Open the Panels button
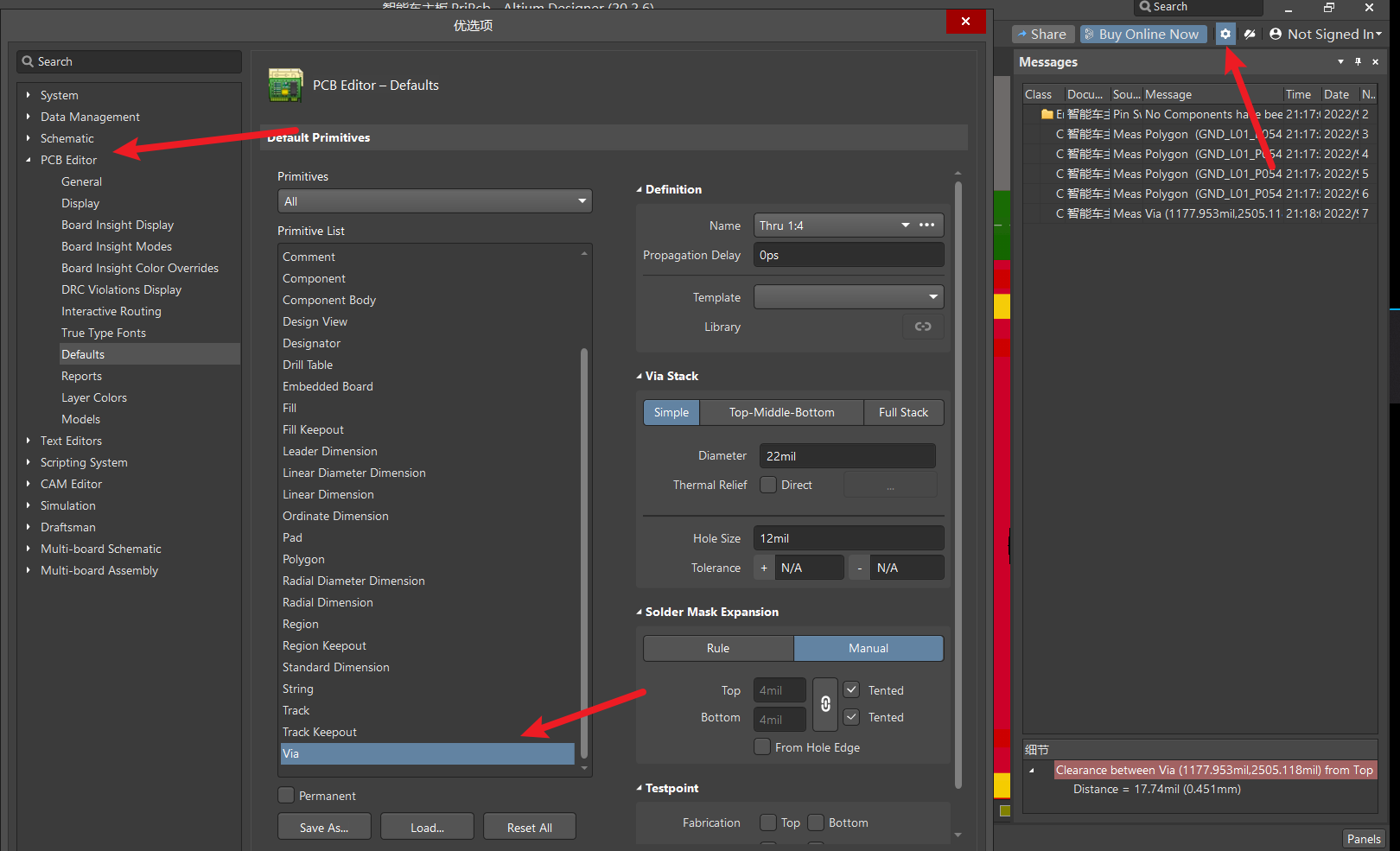This screenshot has width=1400, height=851. [x=1364, y=839]
